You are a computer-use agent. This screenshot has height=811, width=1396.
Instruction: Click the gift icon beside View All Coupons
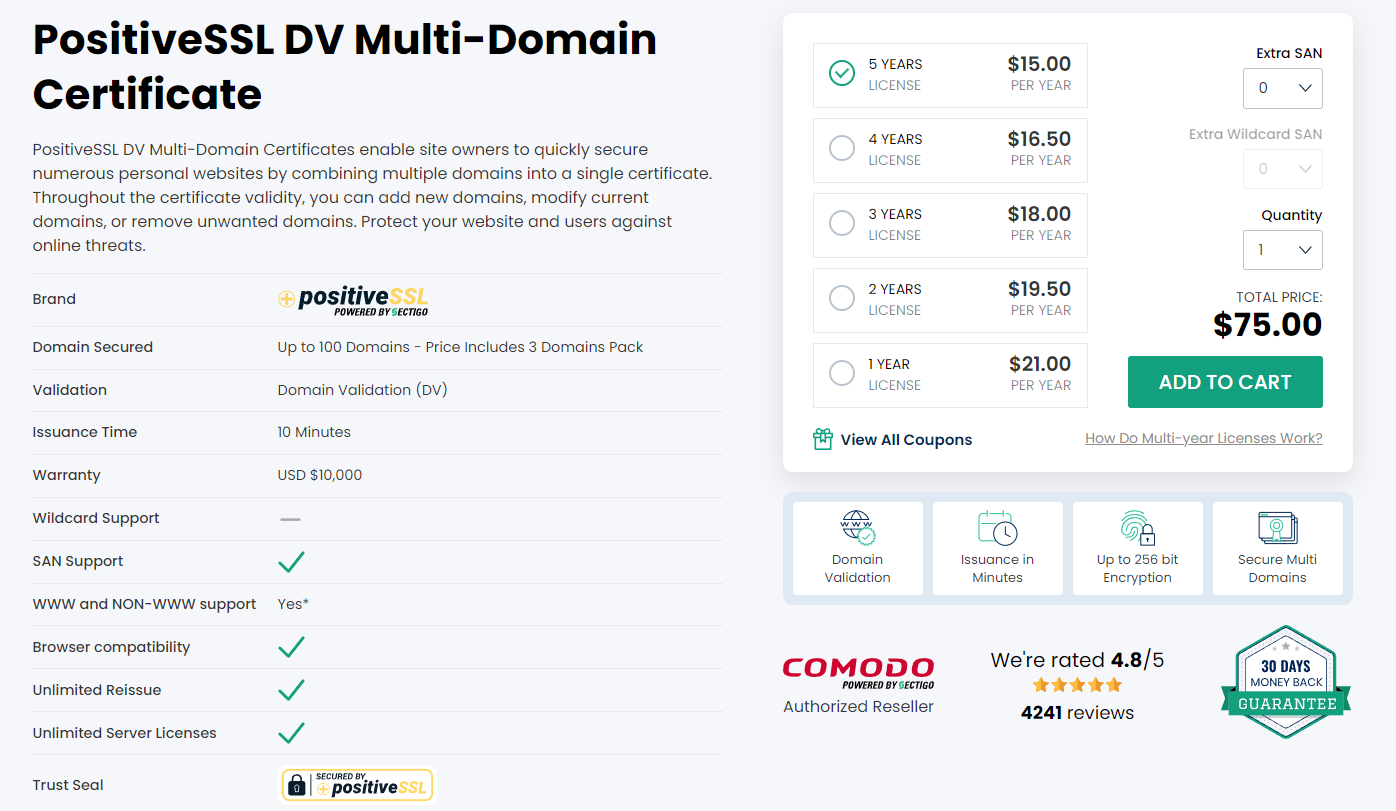tap(823, 439)
